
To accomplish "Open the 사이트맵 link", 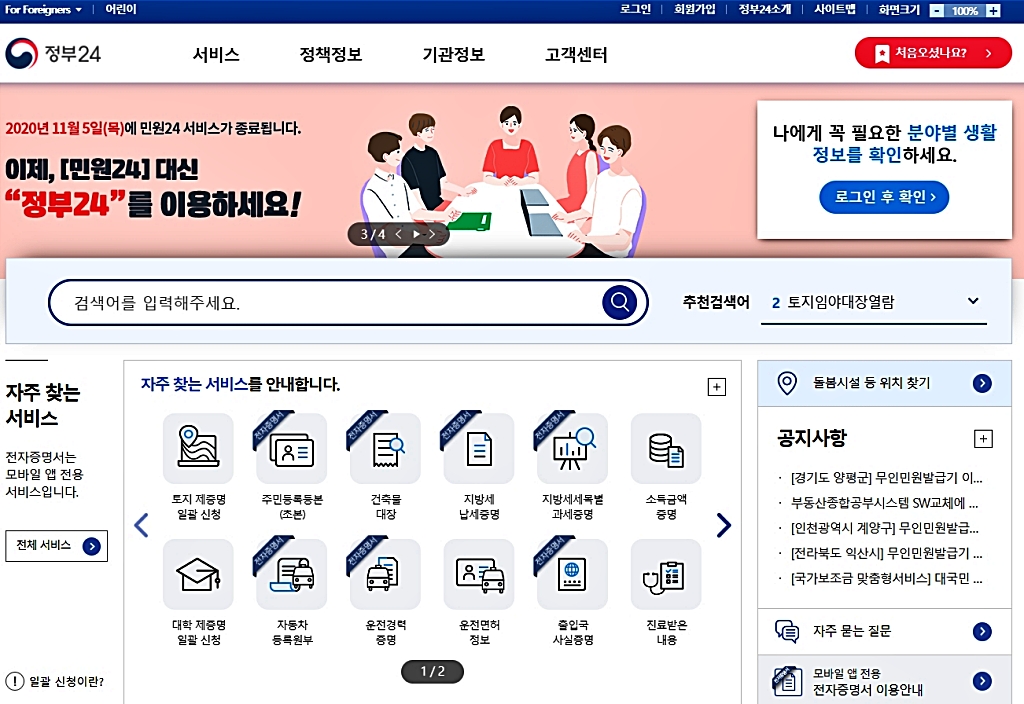I will [x=835, y=10].
